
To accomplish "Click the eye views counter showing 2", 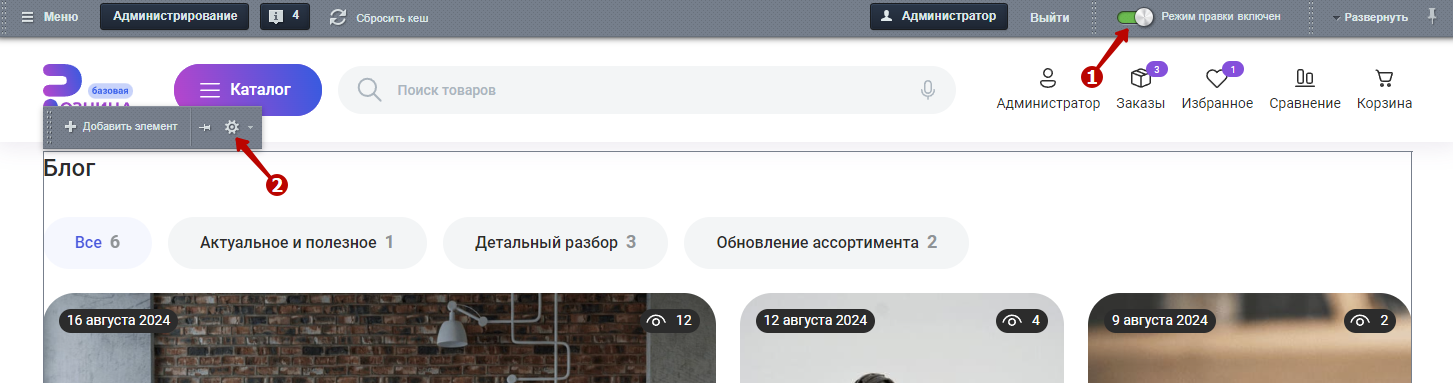I will [x=1370, y=321].
